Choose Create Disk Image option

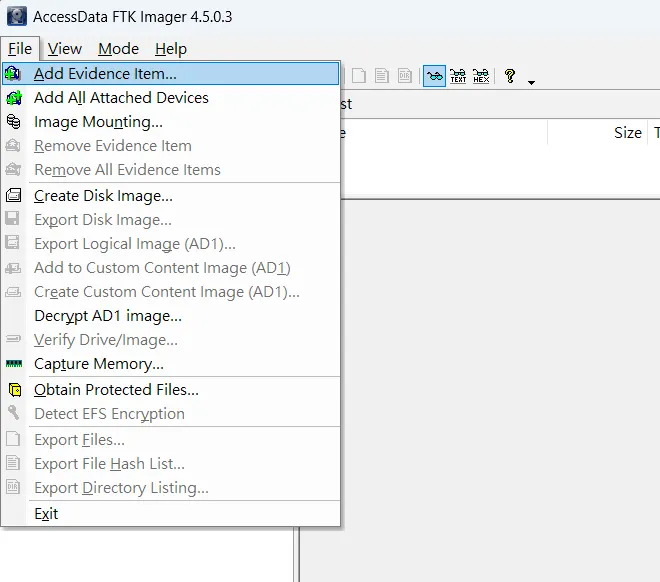point(170,196)
